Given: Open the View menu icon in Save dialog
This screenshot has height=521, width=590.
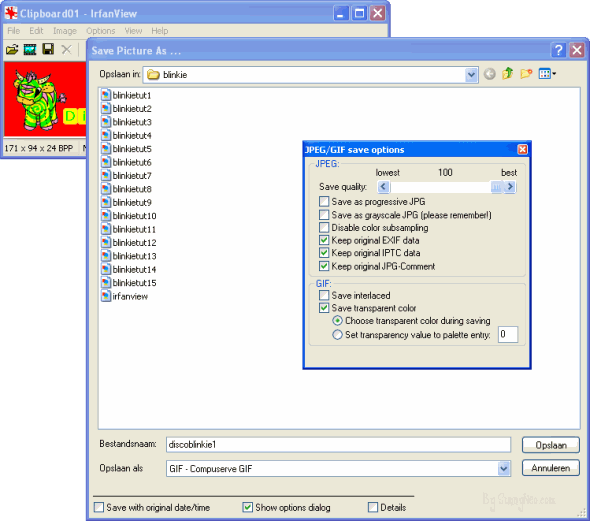Looking at the screenshot, I should point(547,74).
